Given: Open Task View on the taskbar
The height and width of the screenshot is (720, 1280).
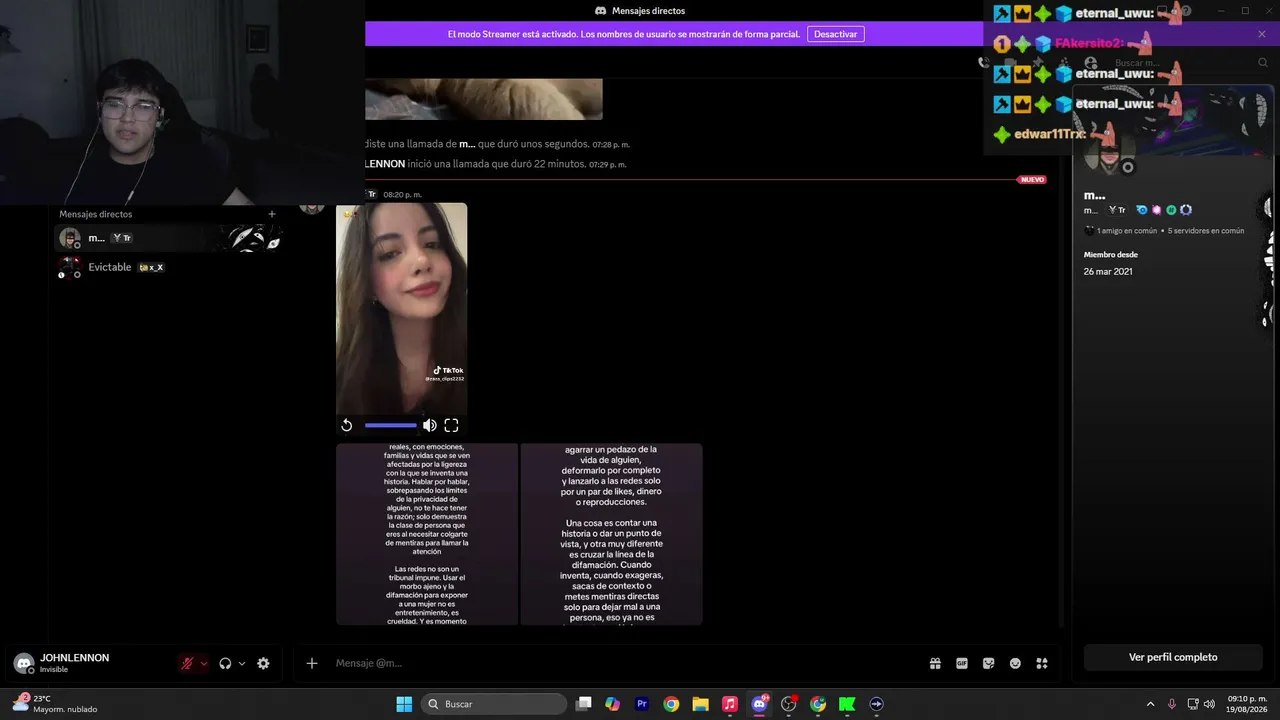Looking at the screenshot, I should point(584,704).
